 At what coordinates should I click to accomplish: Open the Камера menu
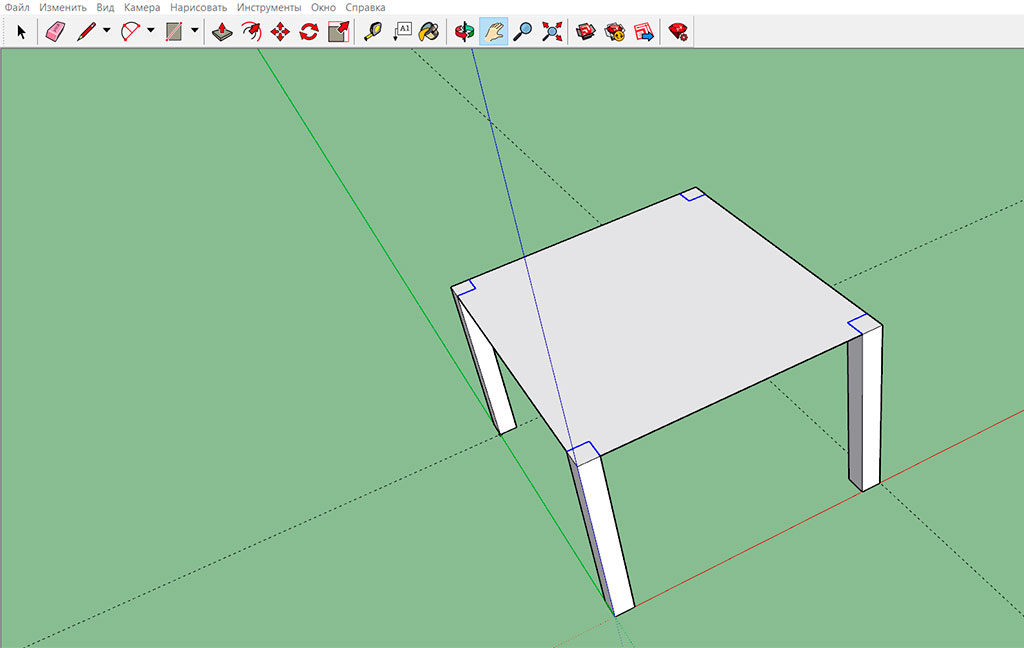(142, 7)
